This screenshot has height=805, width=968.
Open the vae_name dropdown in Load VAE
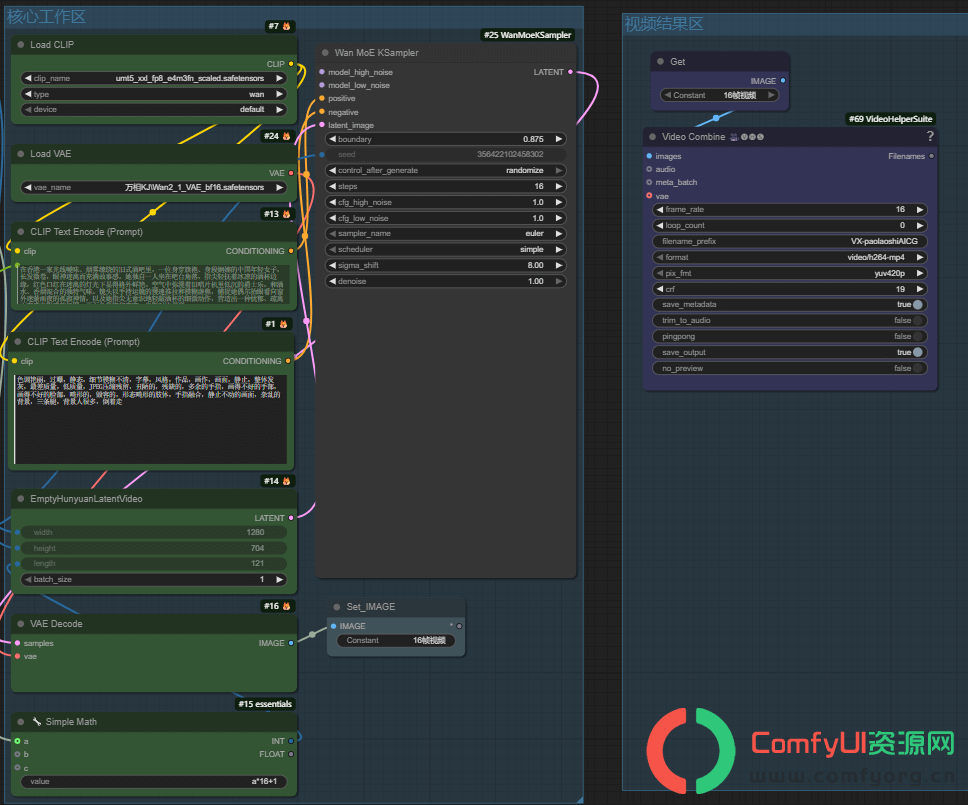coord(154,187)
